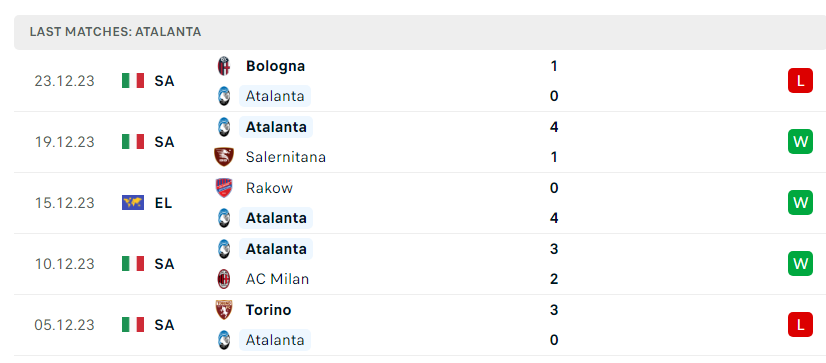The width and height of the screenshot is (826, 363).
Task: Click the Torino club crest icon
Action: tap(224, 310)
